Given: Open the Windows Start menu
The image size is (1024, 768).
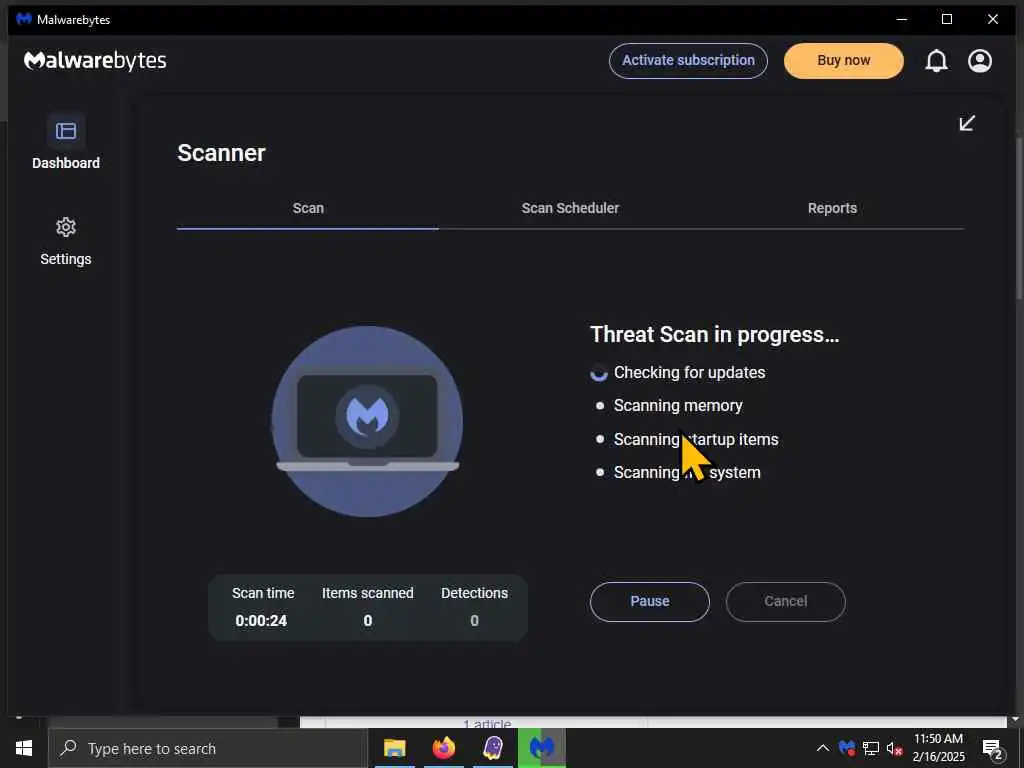Looking at the screenshot, I should (x=24, y=748).
